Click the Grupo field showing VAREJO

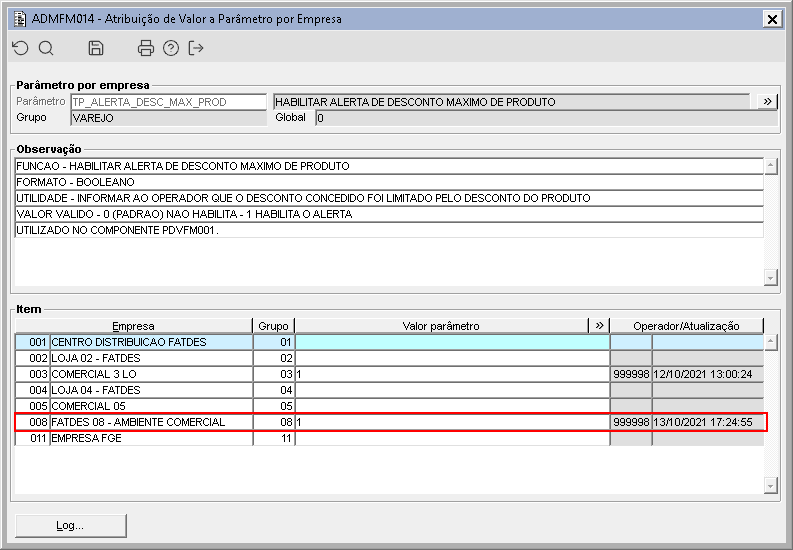(168, 118)
